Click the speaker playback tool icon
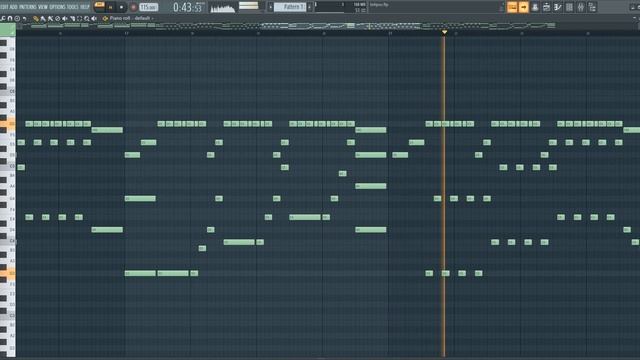Image resolution: width=640 pixels, height=360 pixels. pyautogui.click(x=94, y=18)
